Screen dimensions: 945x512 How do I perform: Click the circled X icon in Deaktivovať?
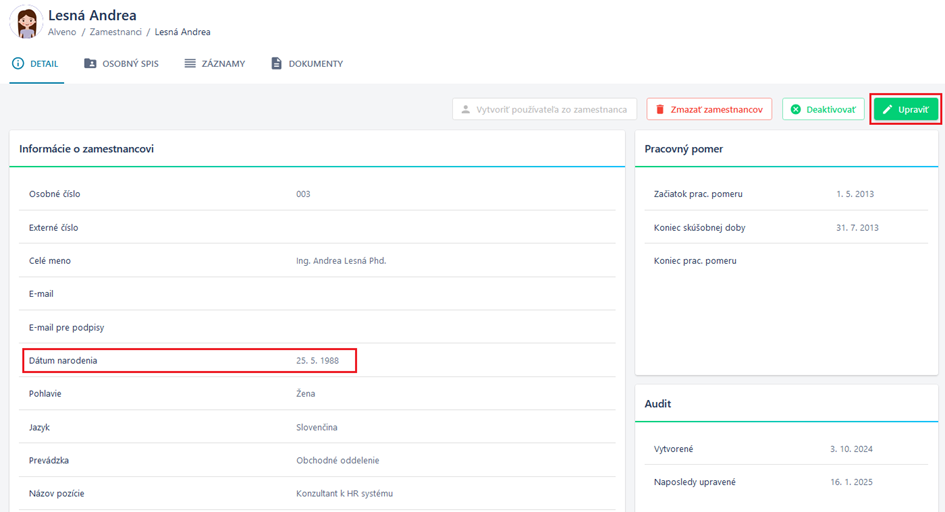(x=796, y=109)
